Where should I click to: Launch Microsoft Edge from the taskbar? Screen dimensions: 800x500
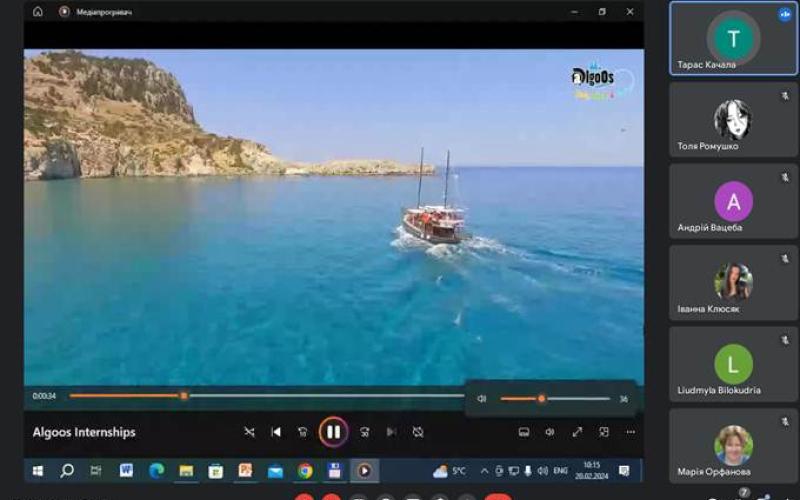(x=156, y=471)
